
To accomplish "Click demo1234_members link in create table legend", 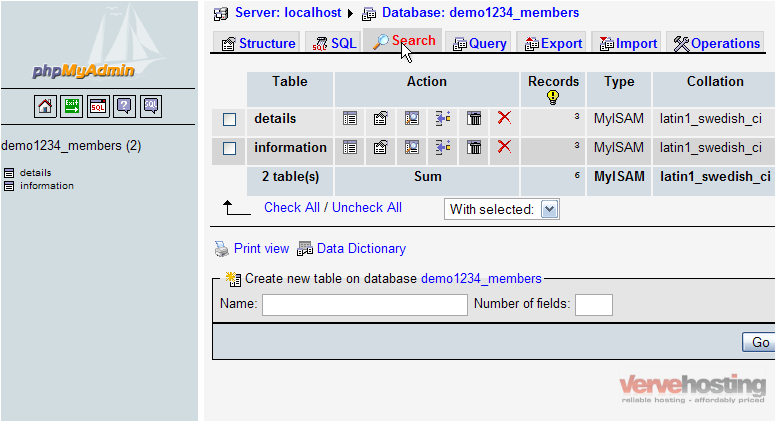I will click(481, 279).
